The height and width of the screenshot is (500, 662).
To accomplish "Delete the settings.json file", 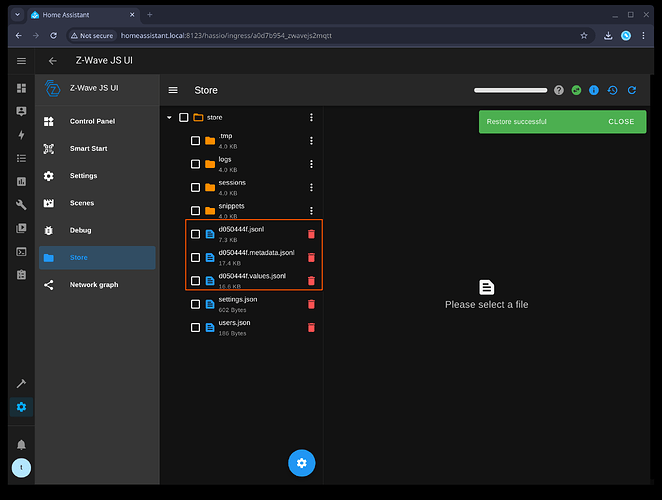I will click(311, 304).
